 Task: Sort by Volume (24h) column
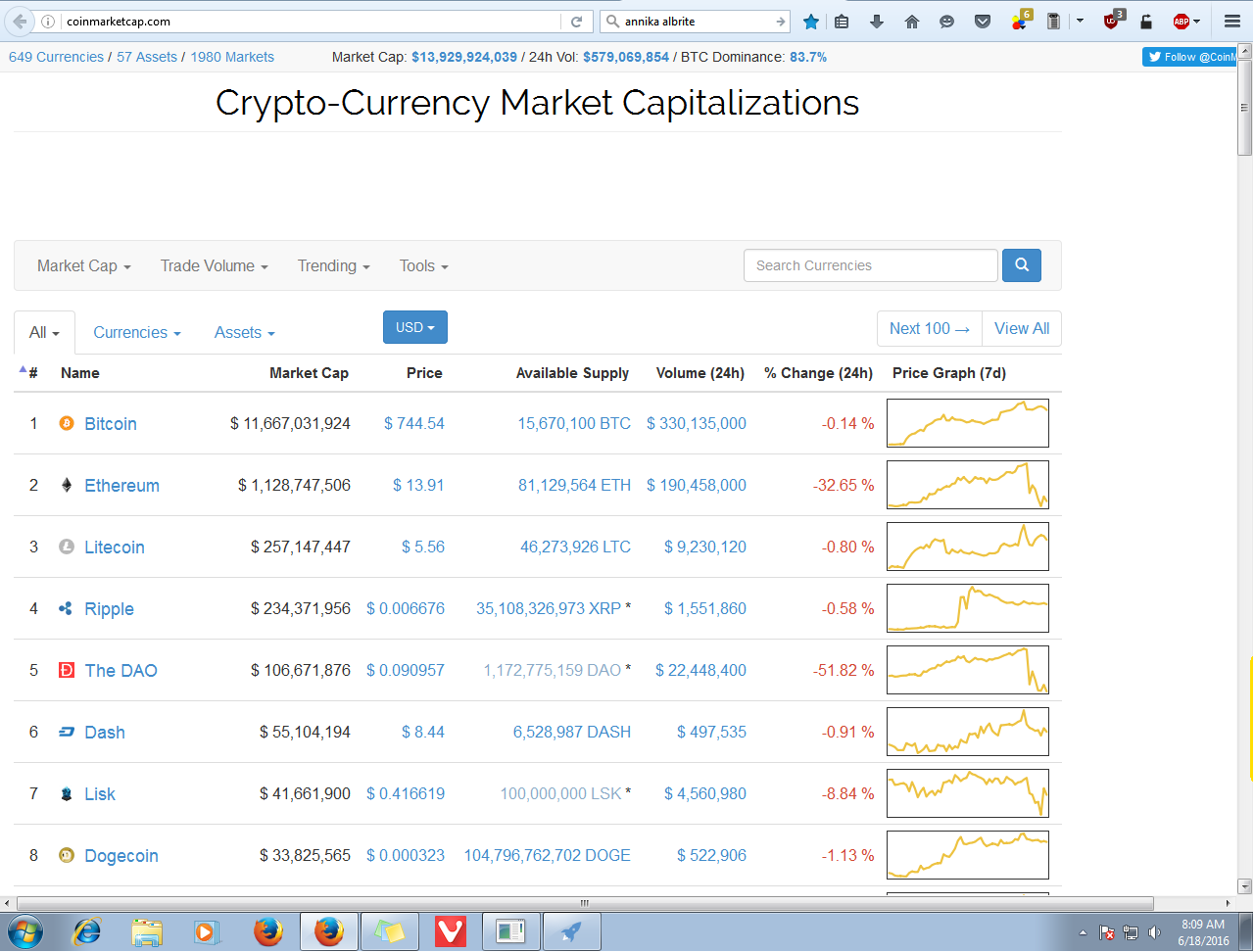(700, 373)
